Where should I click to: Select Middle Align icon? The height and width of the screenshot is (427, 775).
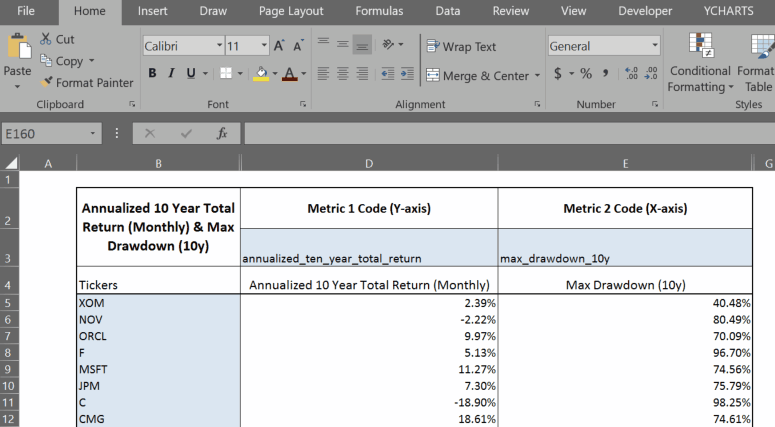(343, 44)
